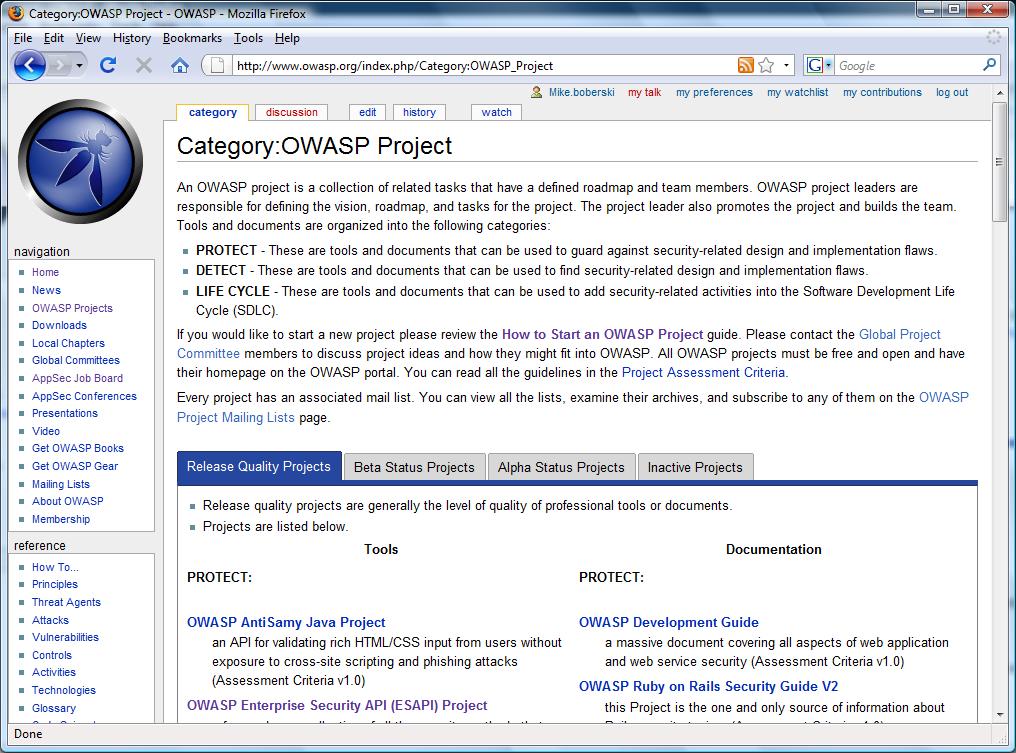This screenshot has height=753, width=1016.
Task: Click the log out link
Action: (x=952, y=92)
